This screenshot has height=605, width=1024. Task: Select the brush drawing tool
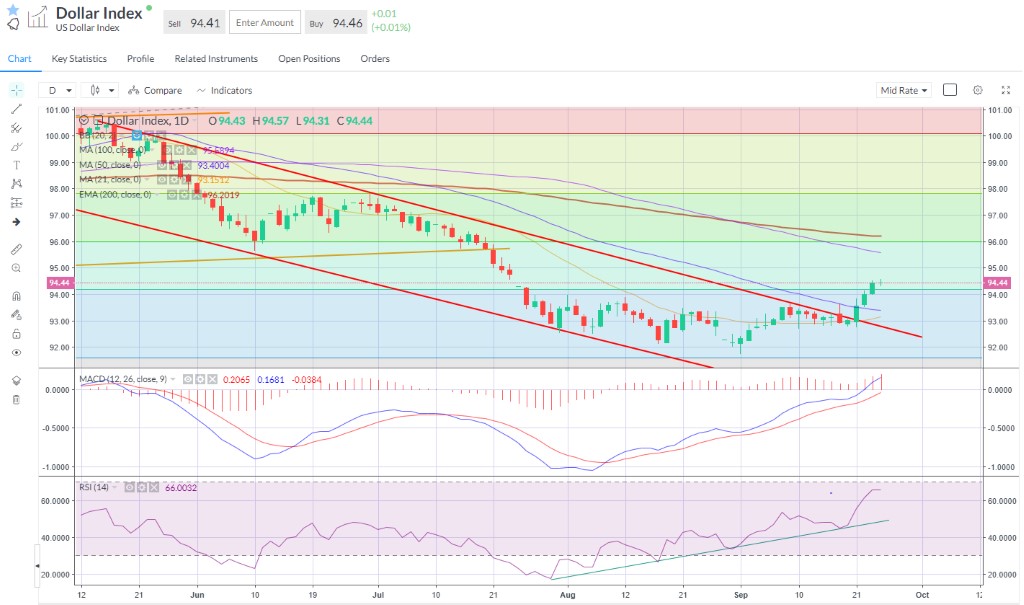coord(16,147)
